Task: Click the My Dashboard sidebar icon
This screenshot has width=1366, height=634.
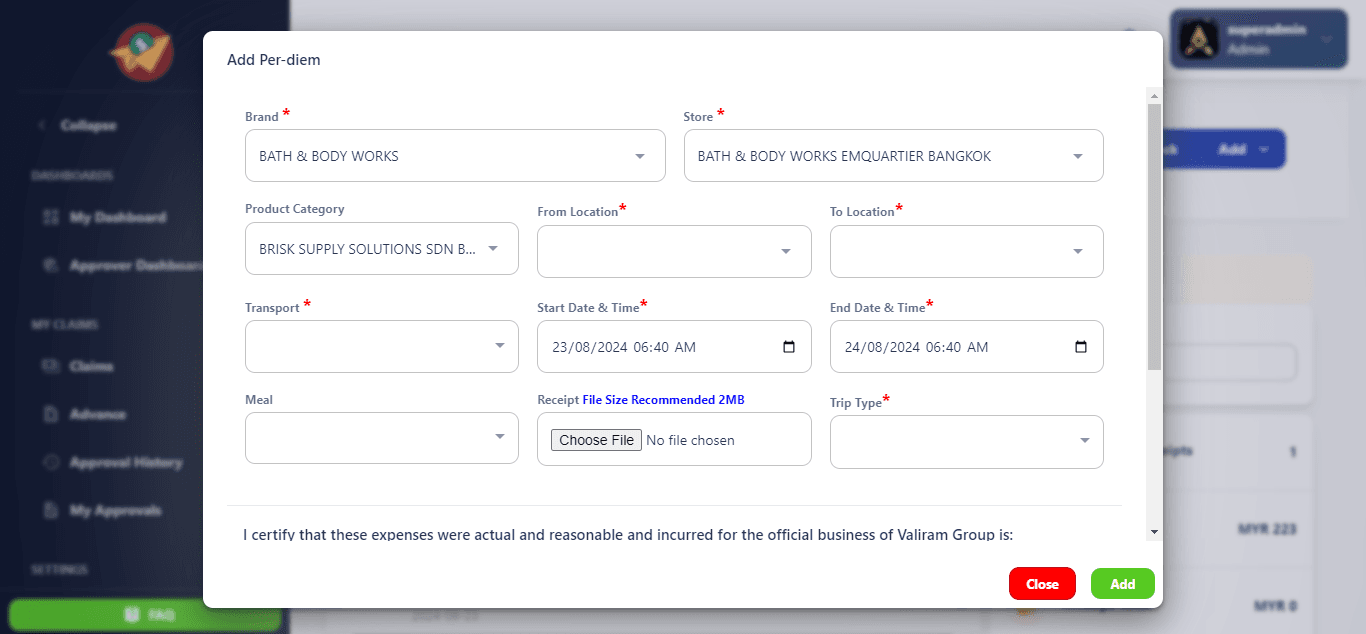Action: click(51, 218)
